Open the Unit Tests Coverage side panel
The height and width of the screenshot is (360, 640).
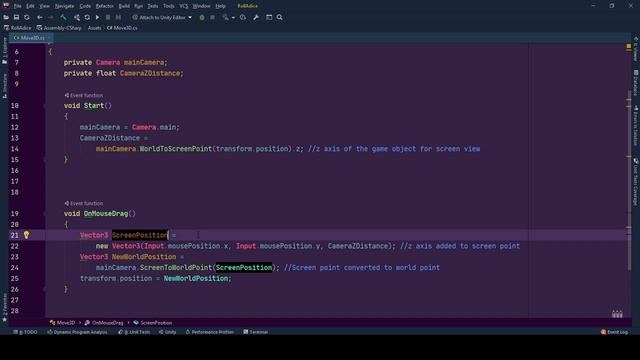[x=636, y=182]
